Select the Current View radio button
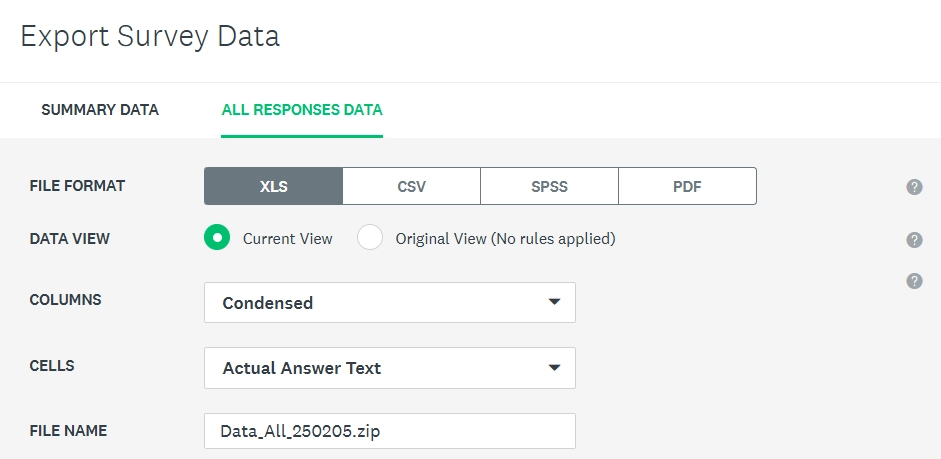 [x=217, y=238]
